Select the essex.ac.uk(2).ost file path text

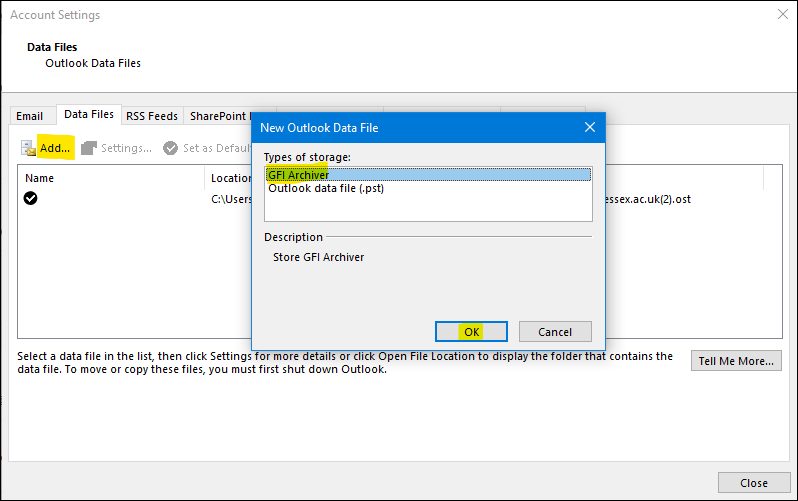click(648, 199)
